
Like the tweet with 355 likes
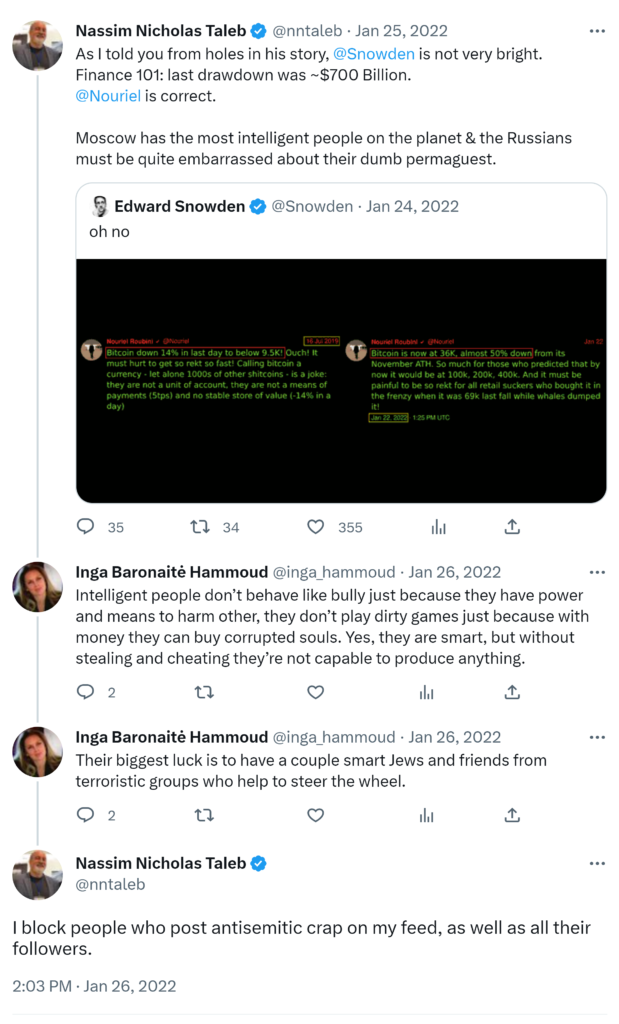316,527
